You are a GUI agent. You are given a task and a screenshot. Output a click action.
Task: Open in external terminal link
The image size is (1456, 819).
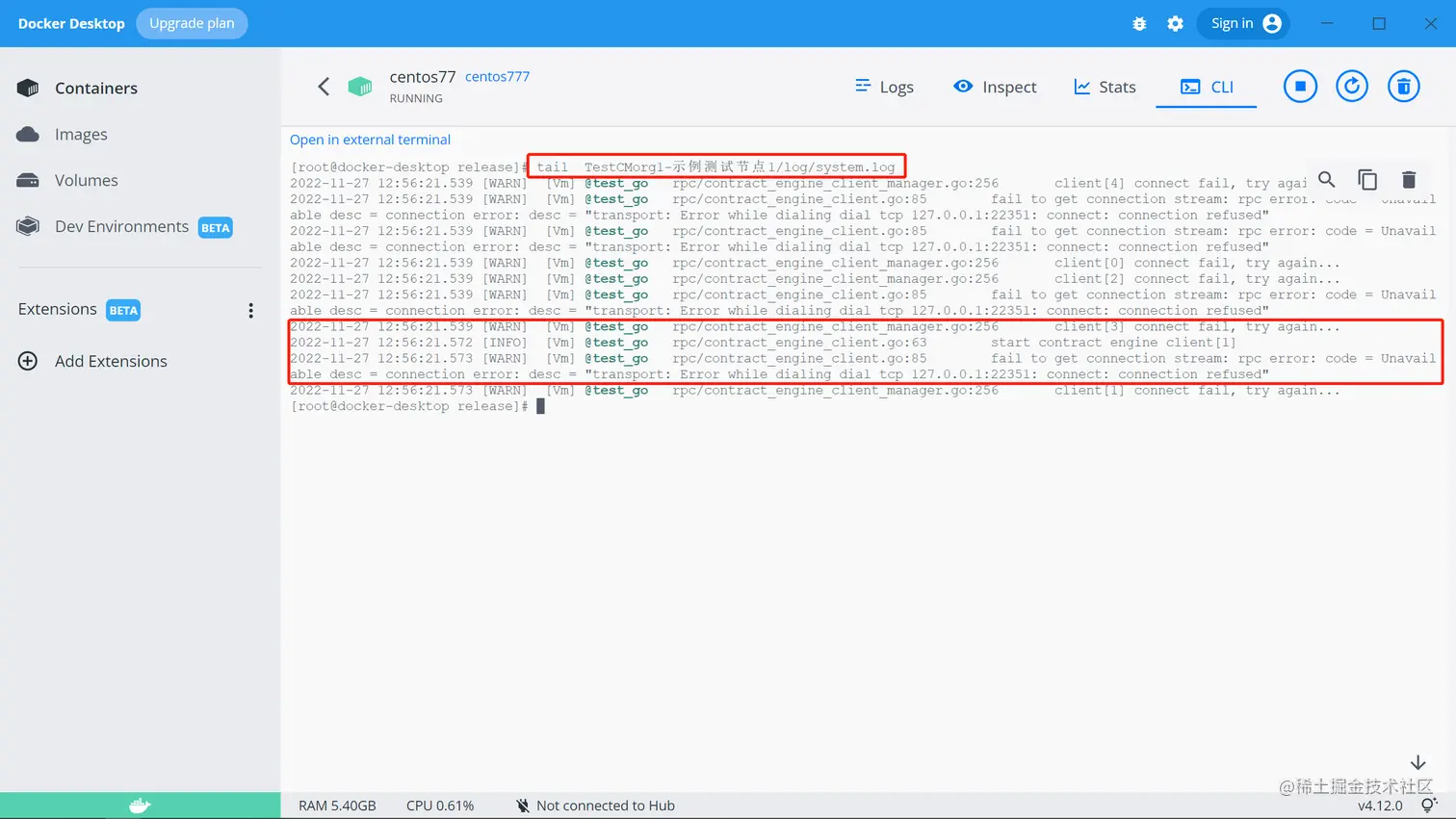pyautogui.click(x=370, y=140)
